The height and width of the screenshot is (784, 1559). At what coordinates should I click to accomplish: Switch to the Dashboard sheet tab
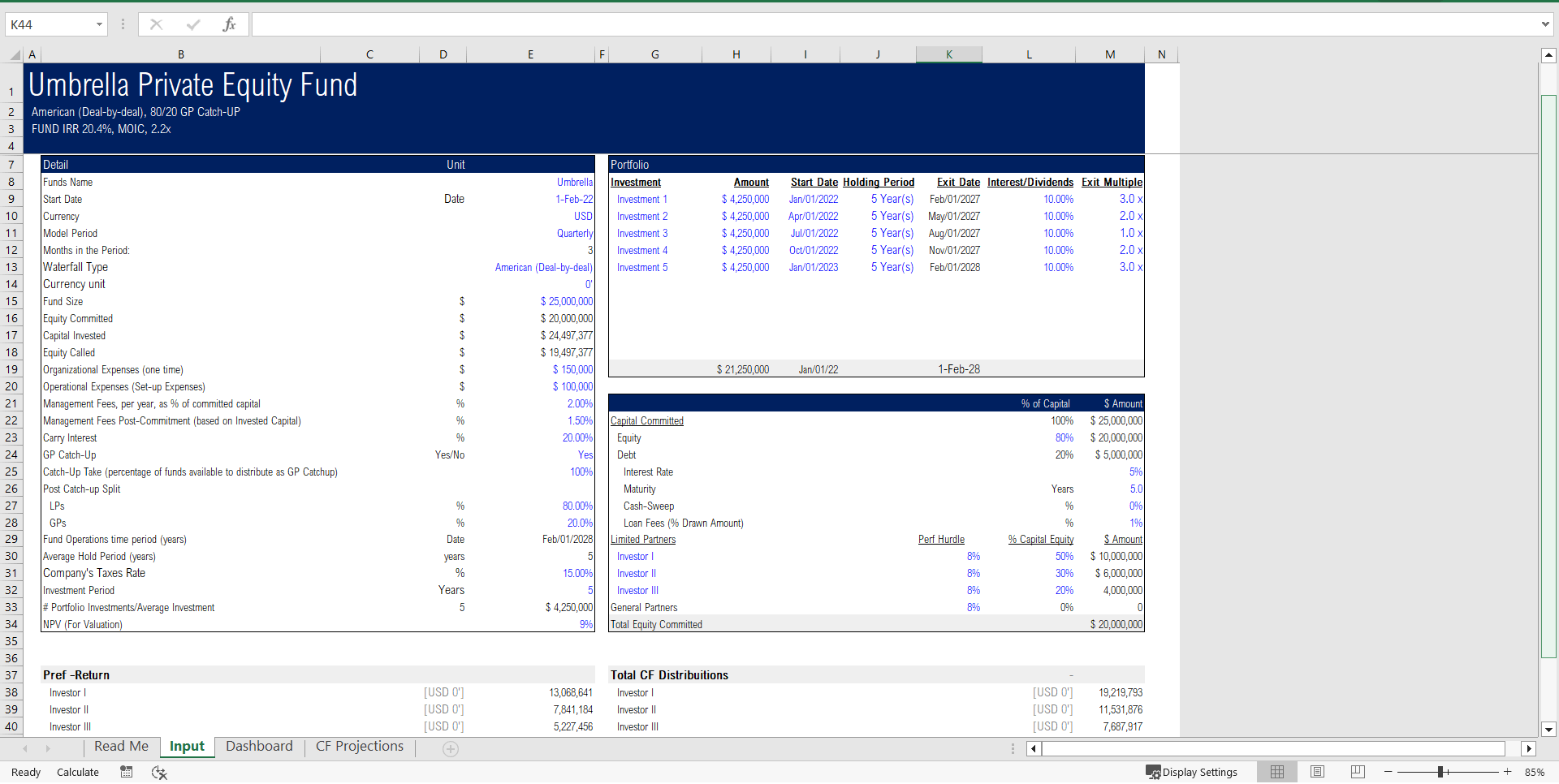(258, 746)
